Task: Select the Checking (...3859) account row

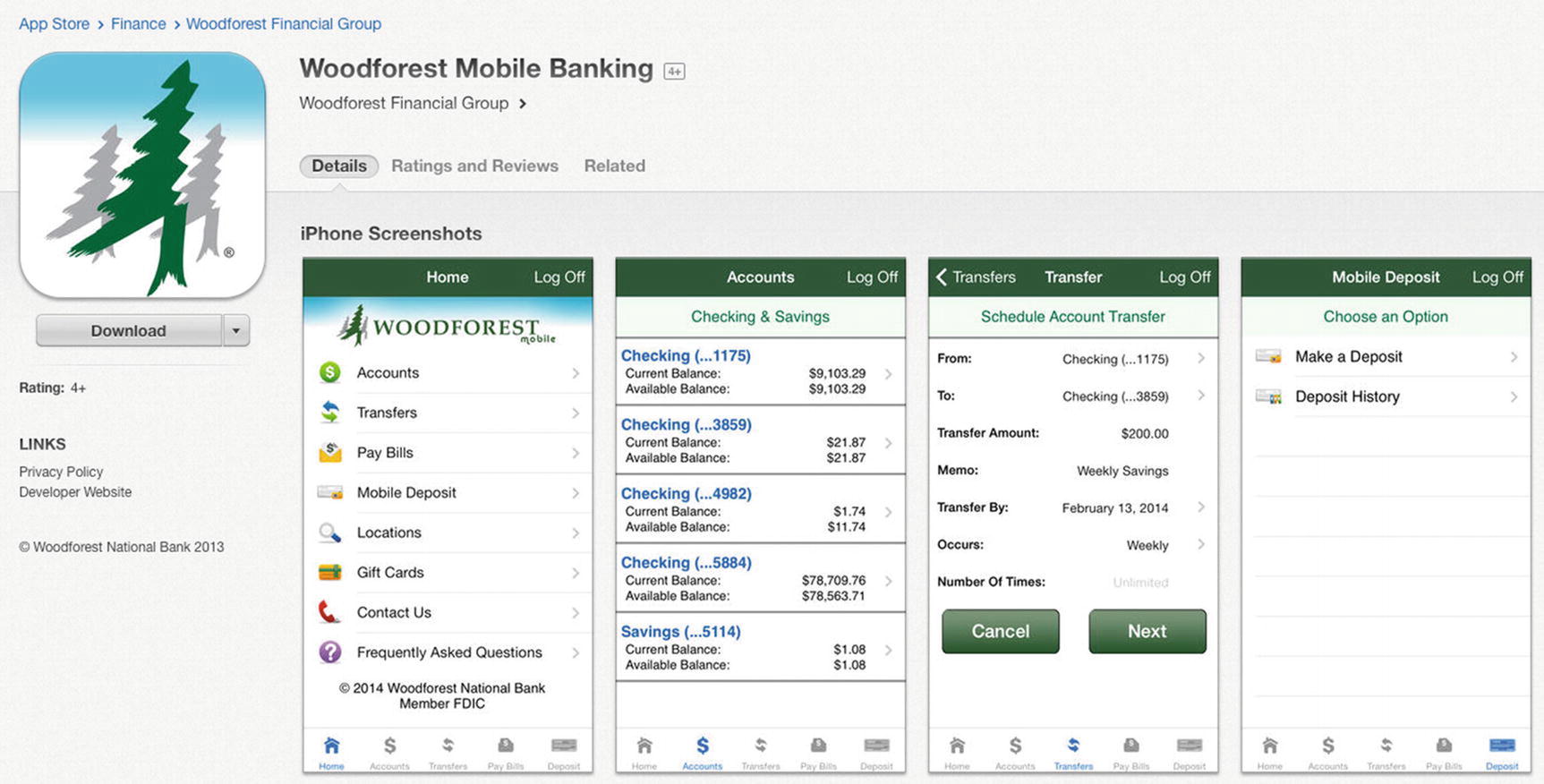Action: coord(760,440)
